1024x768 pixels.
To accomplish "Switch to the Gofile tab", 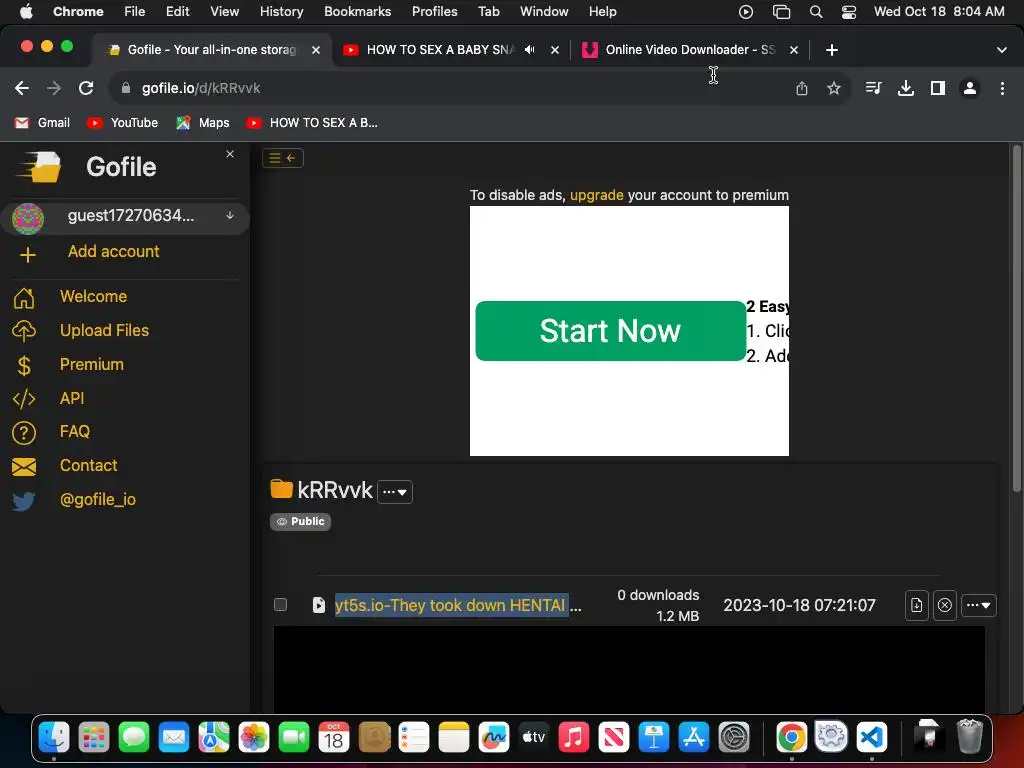I will click(212, 50).
